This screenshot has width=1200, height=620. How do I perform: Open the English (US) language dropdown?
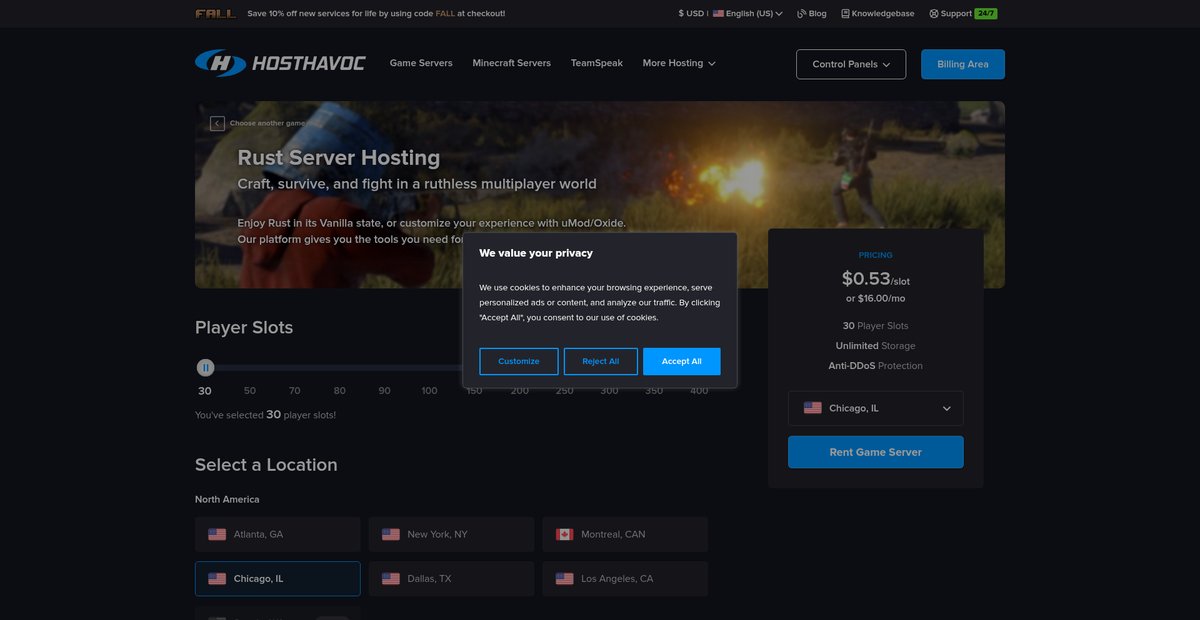point(748,14)
